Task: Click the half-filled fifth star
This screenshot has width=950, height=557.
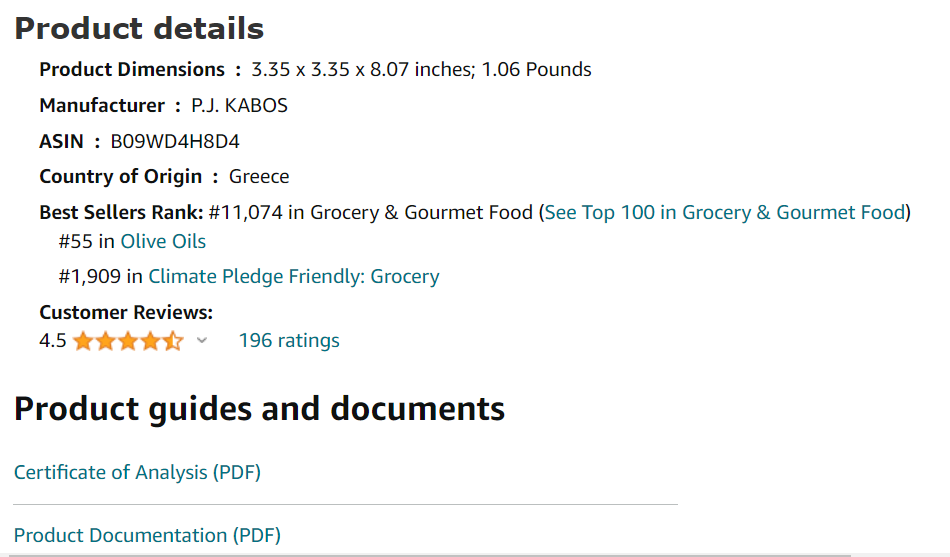Action: pos(173,341)
